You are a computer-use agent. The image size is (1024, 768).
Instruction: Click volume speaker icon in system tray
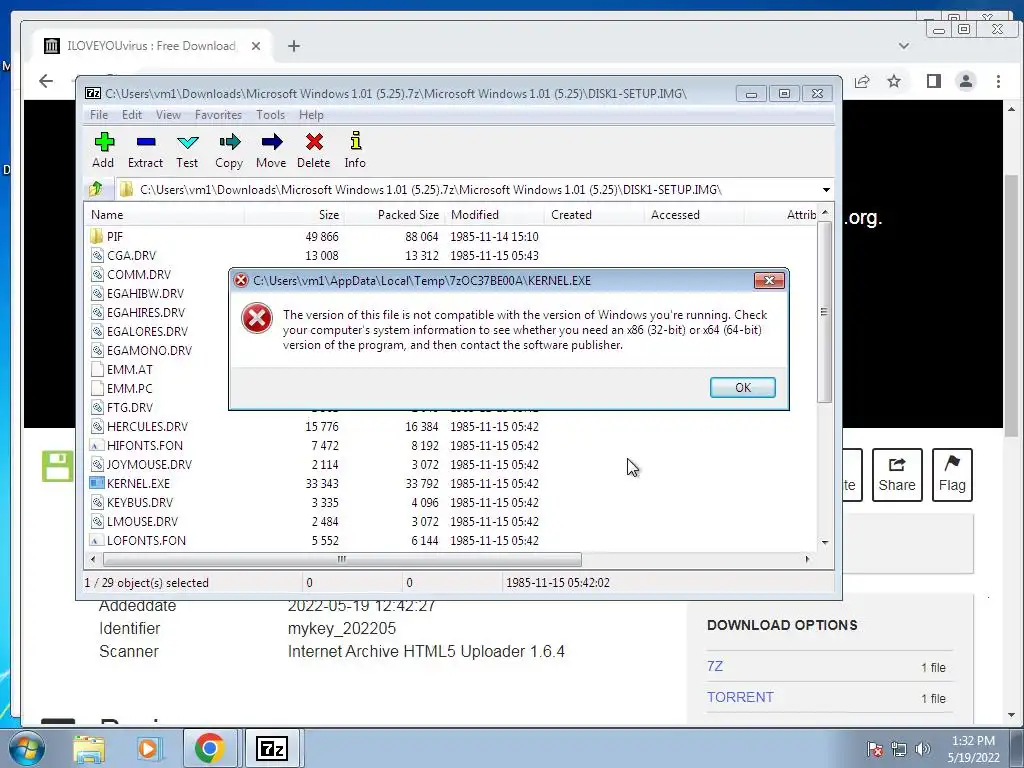click(923, 748)
